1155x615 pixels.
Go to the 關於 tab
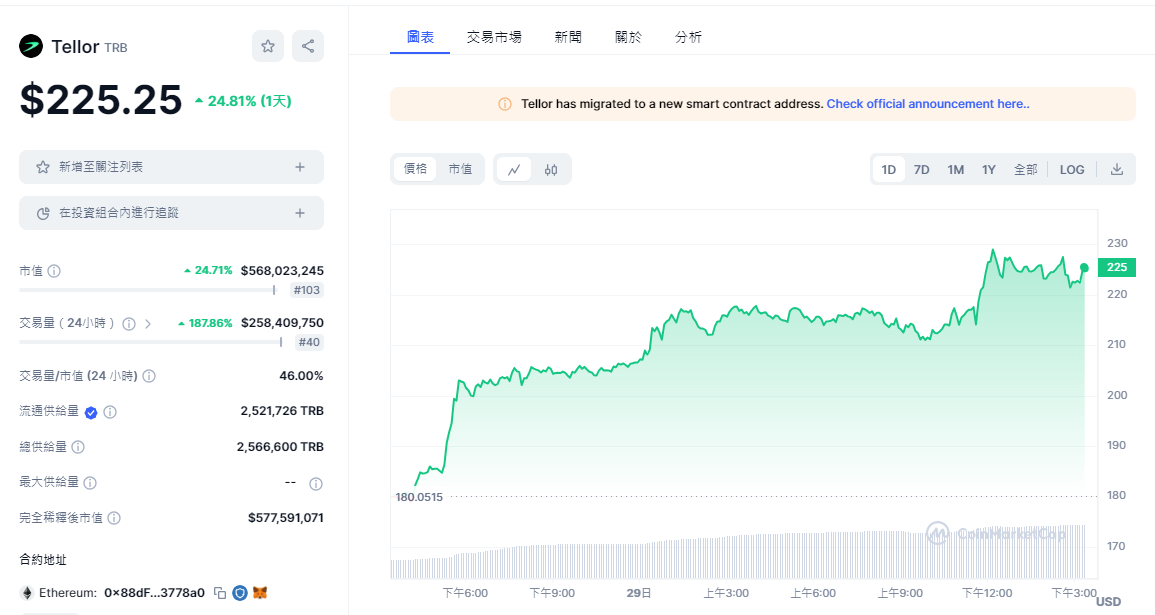coord(628,37)
